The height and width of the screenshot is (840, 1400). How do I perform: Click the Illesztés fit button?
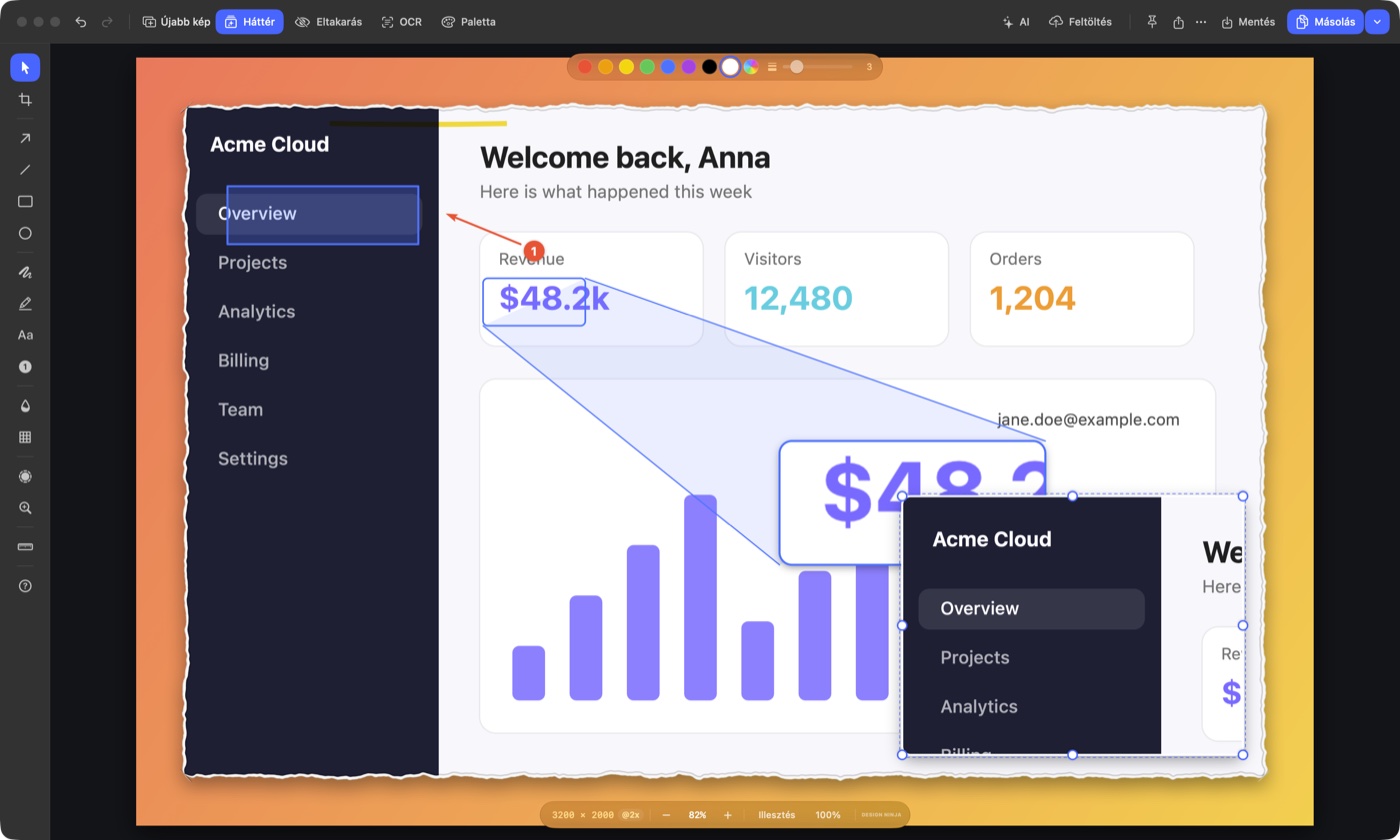[777, 815]
